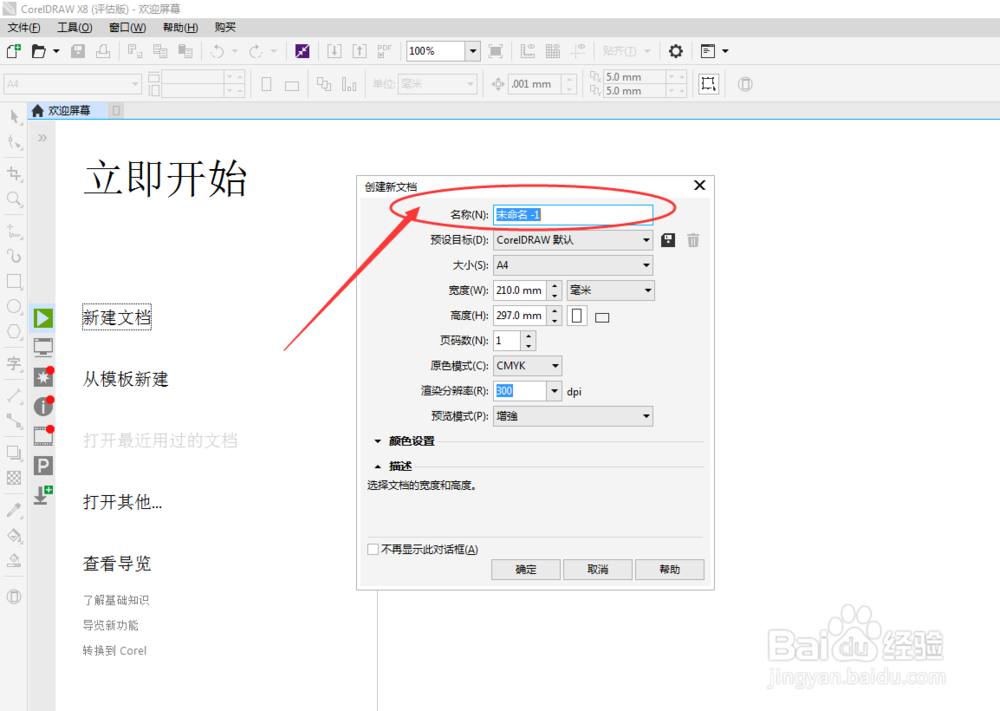The image size is (1000, 711).
Task: Click the Gallery filmstrip icon in sidebar
Action: [43, 436]
